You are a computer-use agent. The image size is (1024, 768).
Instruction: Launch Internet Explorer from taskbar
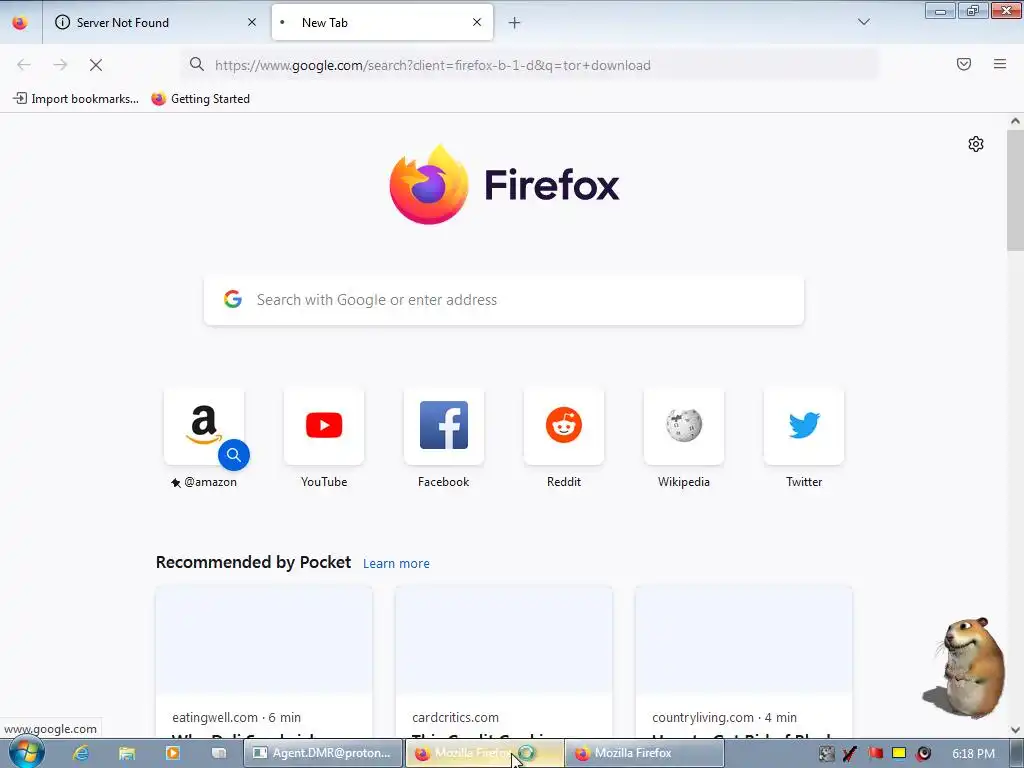81,753
